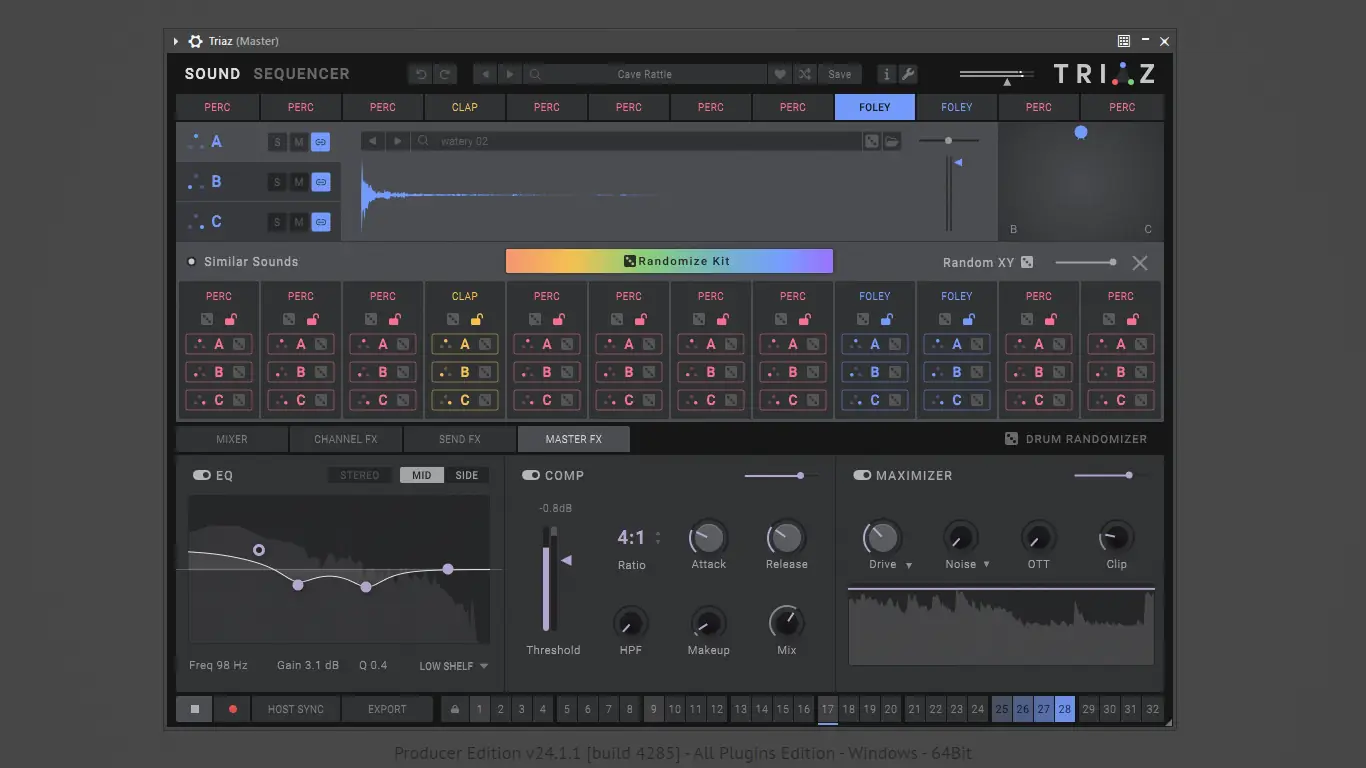Click the preset search magnifier icon
This screenshot has height=768, width=1366.
pos(536,74)
